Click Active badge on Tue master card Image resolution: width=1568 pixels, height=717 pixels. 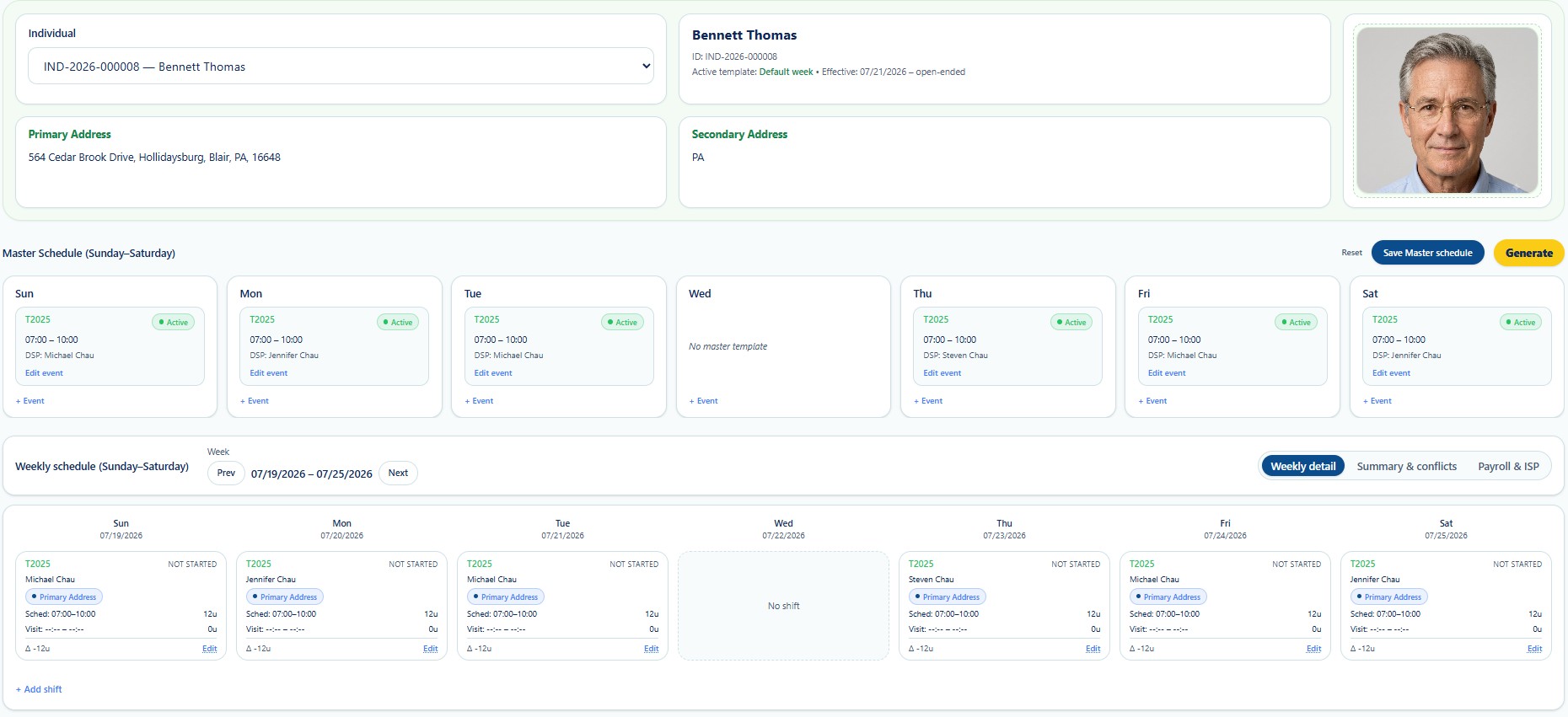pyautogui.click(x=622, y=322)
